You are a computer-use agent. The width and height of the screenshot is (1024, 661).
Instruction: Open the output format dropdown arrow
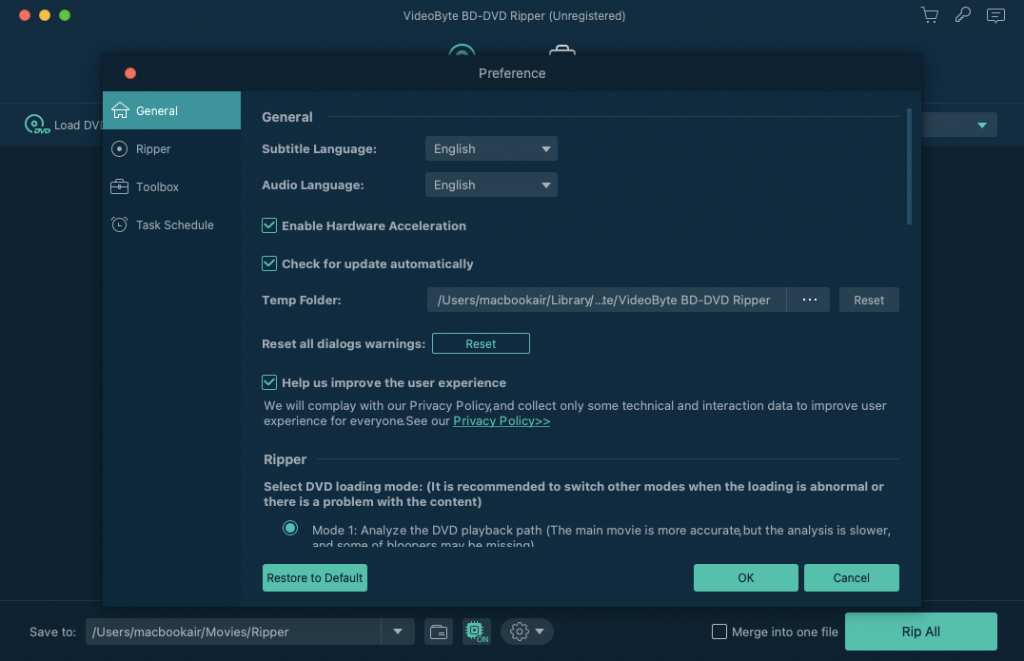tap(982, 125)
